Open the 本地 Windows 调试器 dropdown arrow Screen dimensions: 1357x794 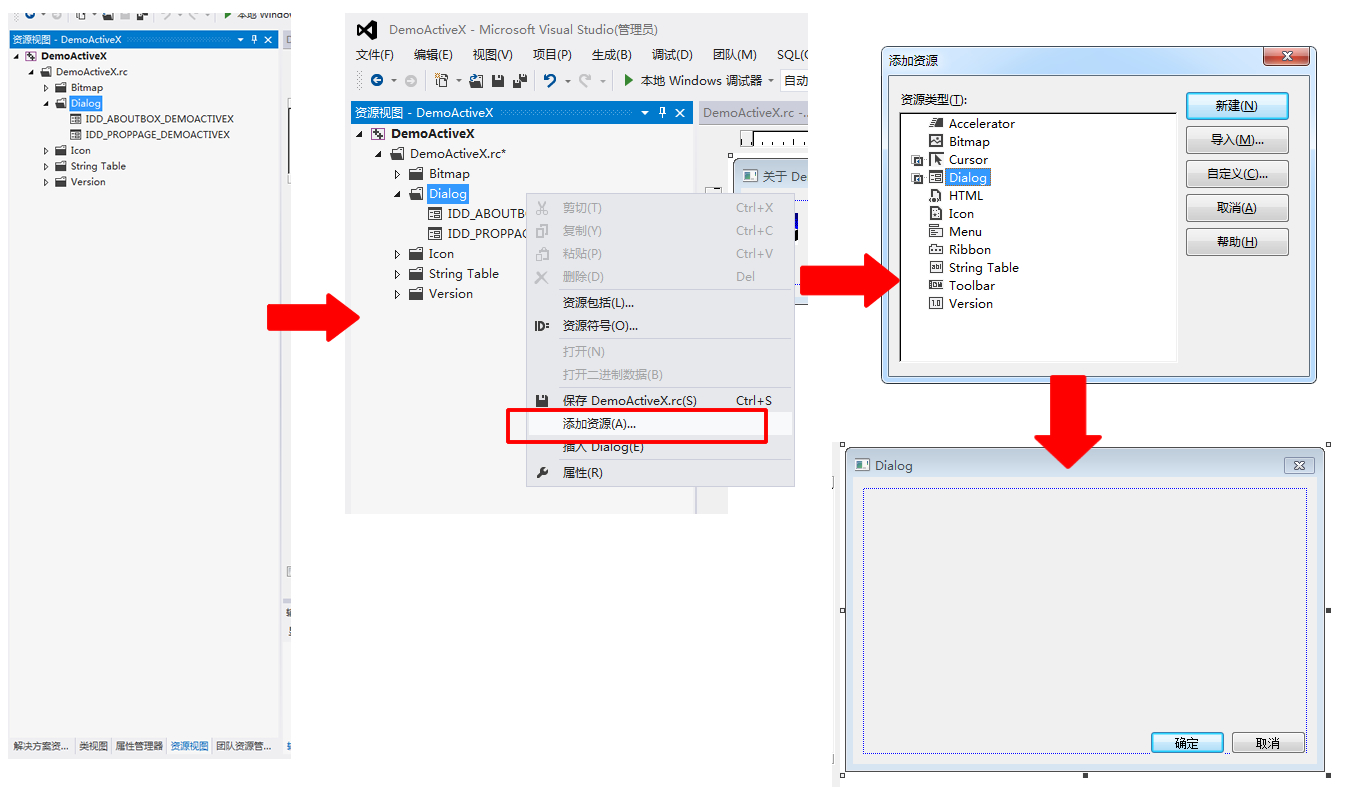[771, 81]
